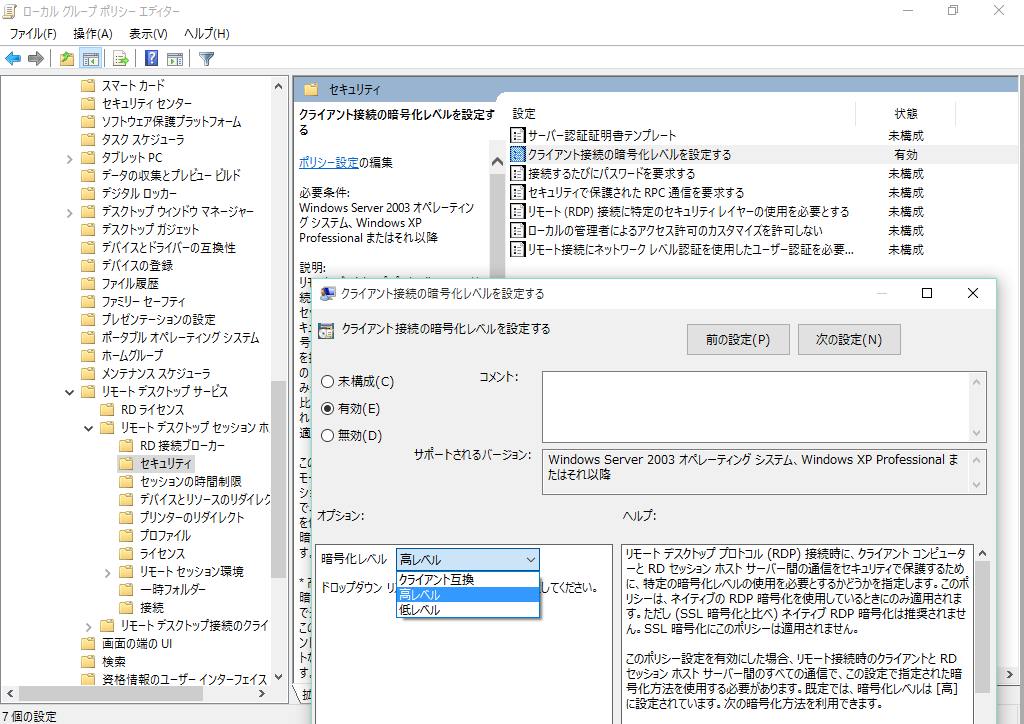The height and width of the screenshot is (724, 1024).
Task: Open the filter toolbar icon
Action: [x=206, y=58]
